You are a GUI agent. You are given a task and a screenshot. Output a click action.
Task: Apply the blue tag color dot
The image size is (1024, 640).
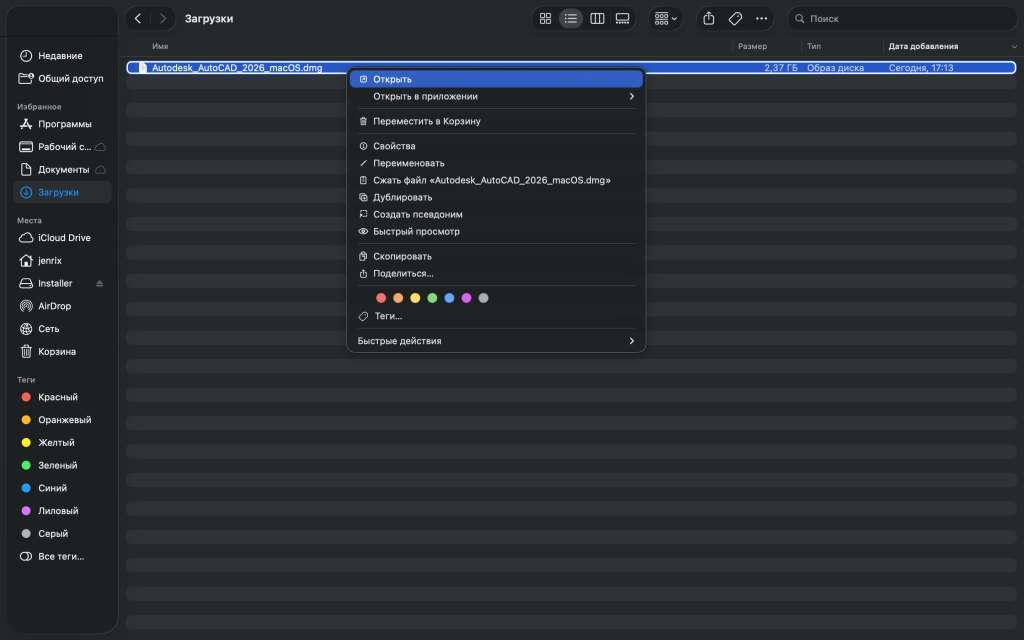tap(449, 298)
